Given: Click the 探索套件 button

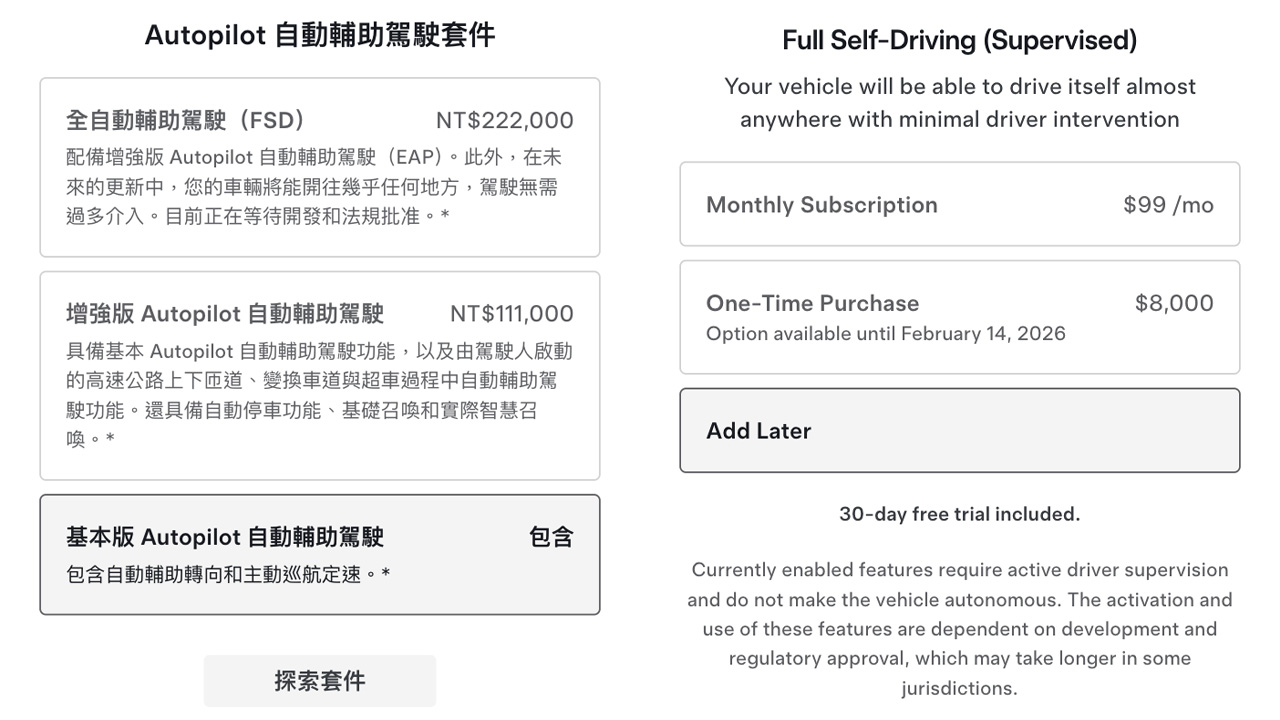Looking at the screenshot, I should (320, 680).
